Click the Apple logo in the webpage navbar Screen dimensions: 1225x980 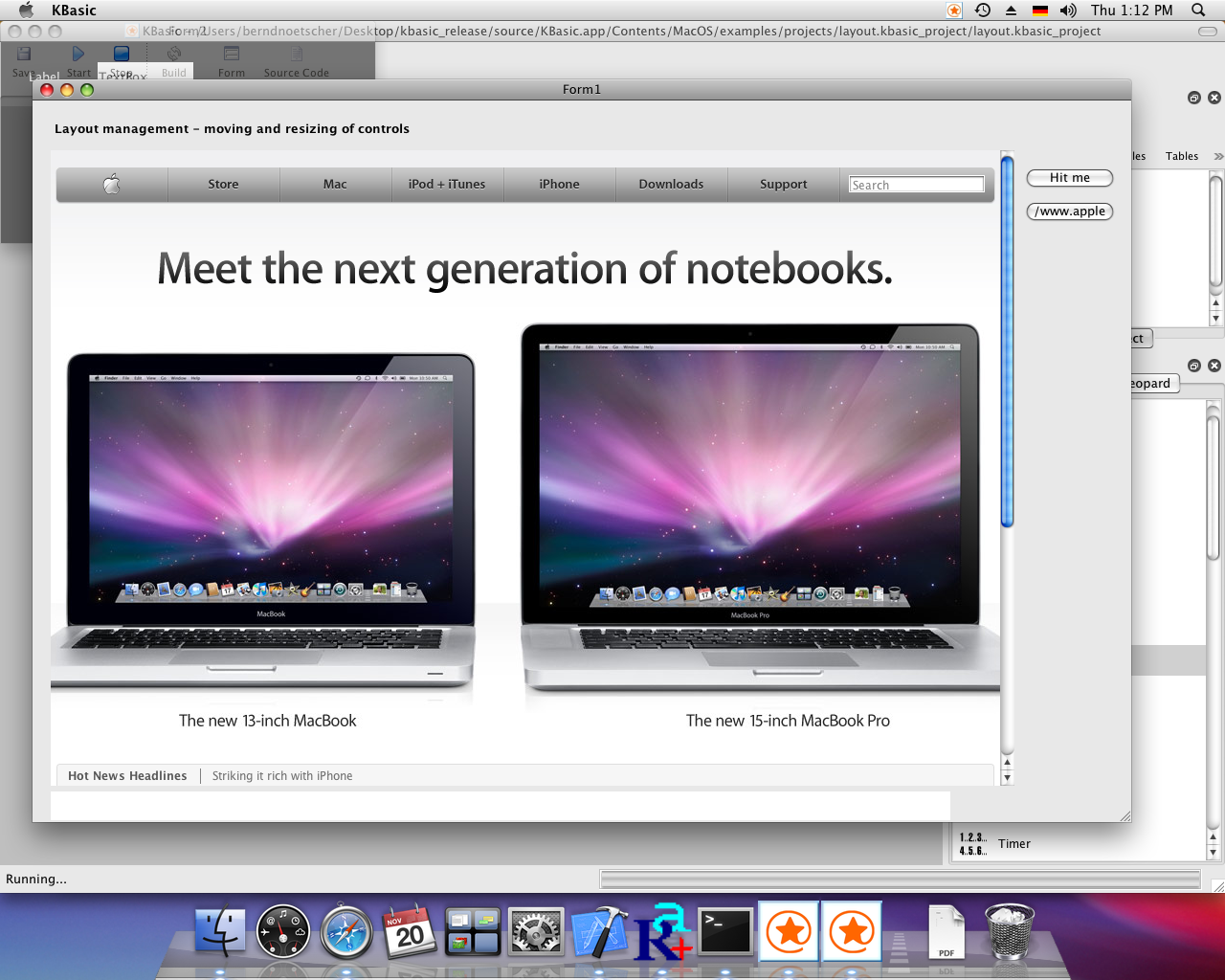tap(111, 184)
